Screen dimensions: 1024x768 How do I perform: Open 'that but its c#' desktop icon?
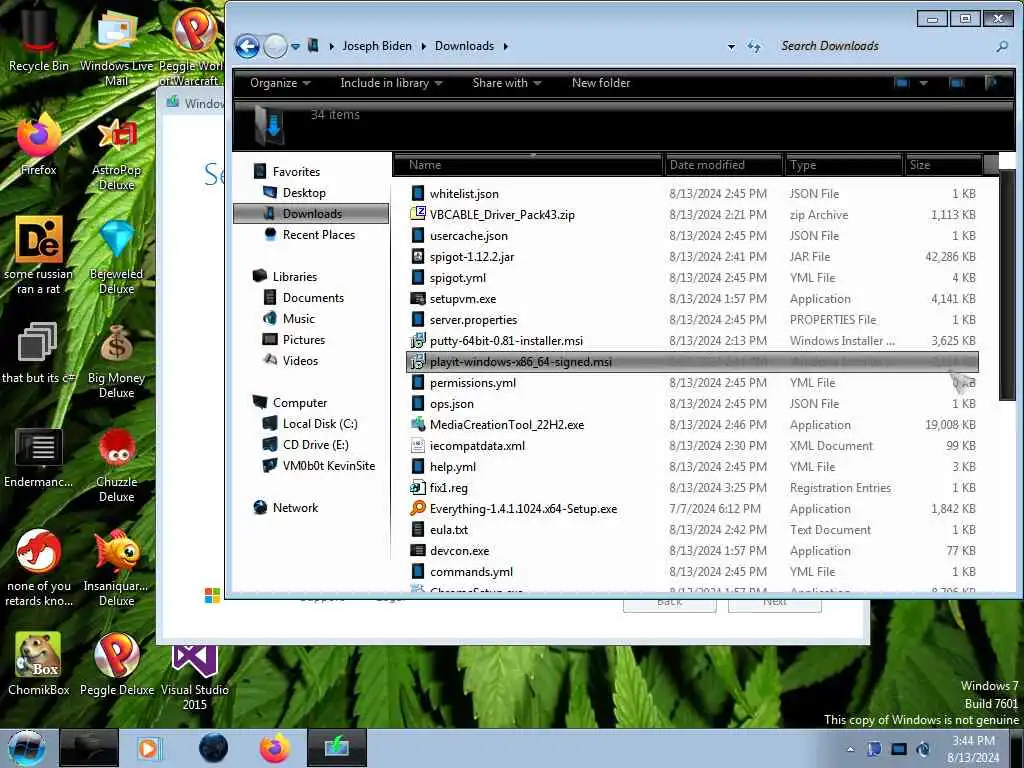(x=38, y=353)
